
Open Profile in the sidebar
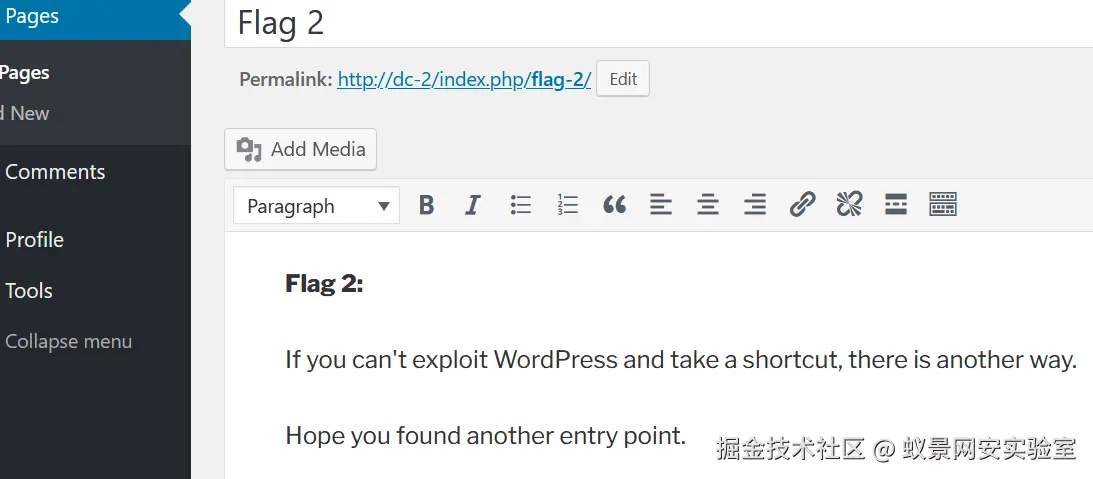[x=34, y=240]
